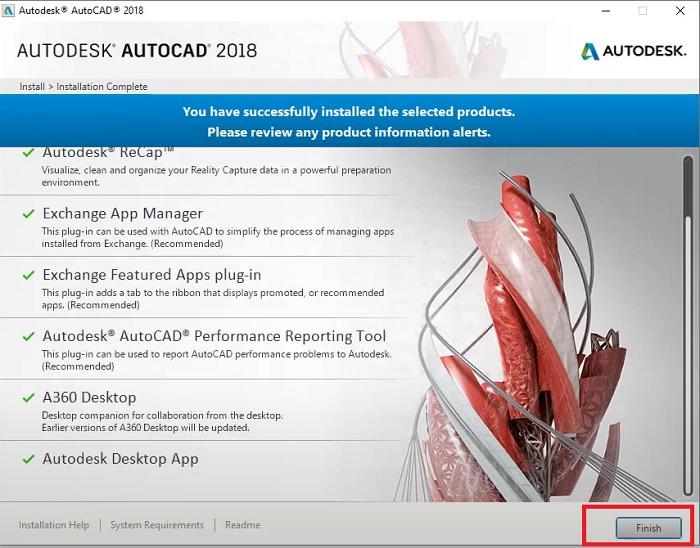Click the checkmark beside AutoCAD Performance Reporting Tool
Viewport: 700px width, 548px height.
28,337
